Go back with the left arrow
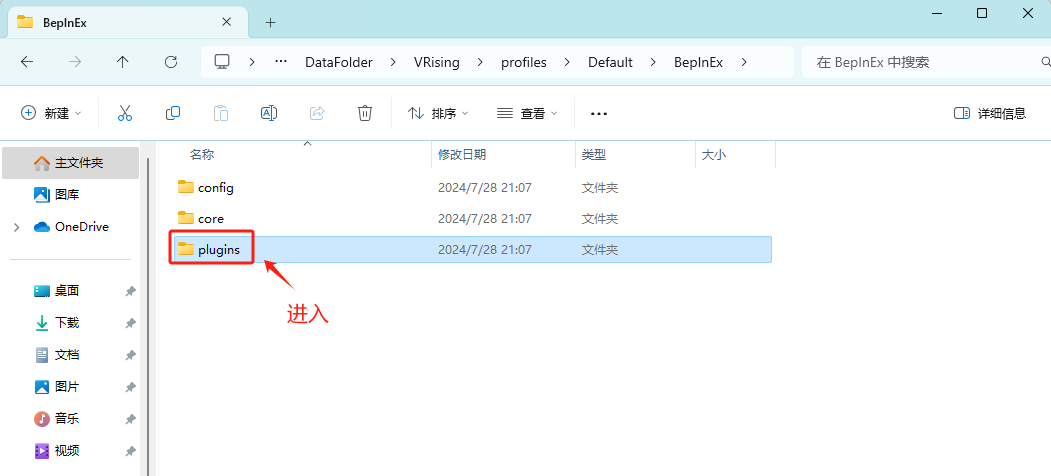This screenshot has width=1051, height=476. click(x=27, y=62)
